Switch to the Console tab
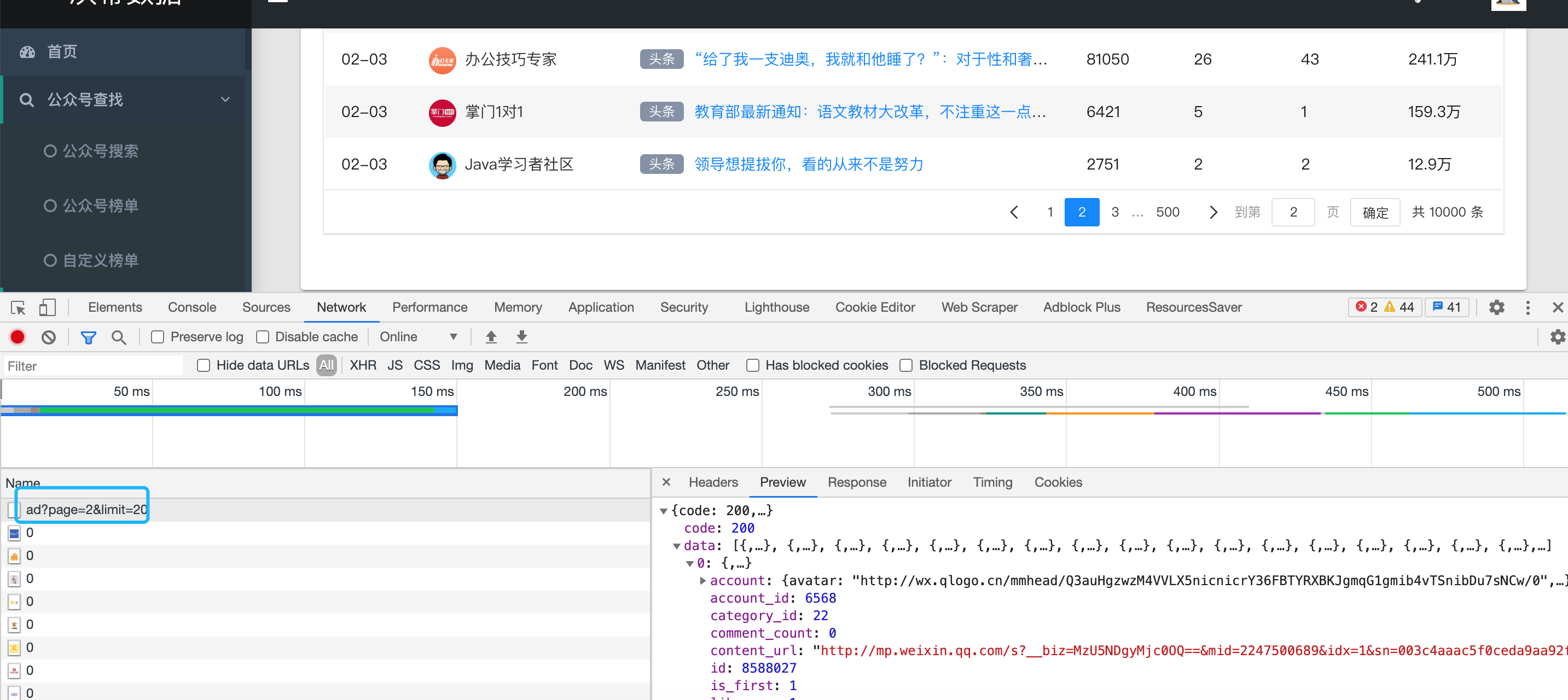 point(191,307)
